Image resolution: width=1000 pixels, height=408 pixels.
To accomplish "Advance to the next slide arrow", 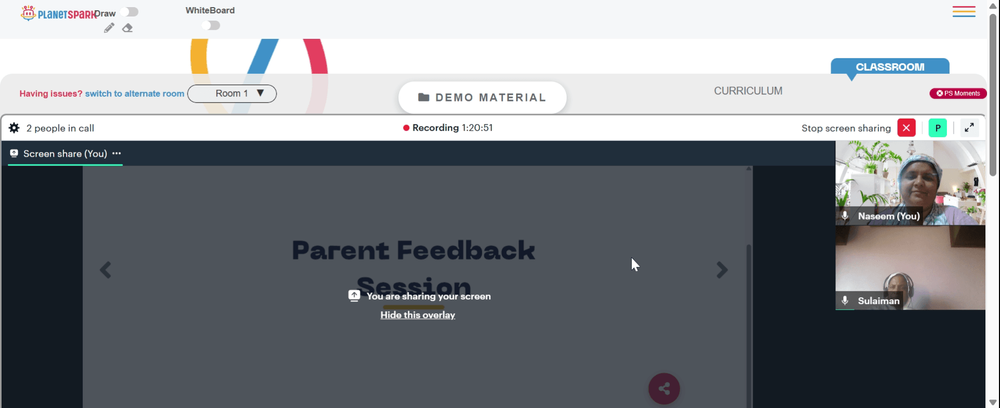I will click(x=722, y=270).
